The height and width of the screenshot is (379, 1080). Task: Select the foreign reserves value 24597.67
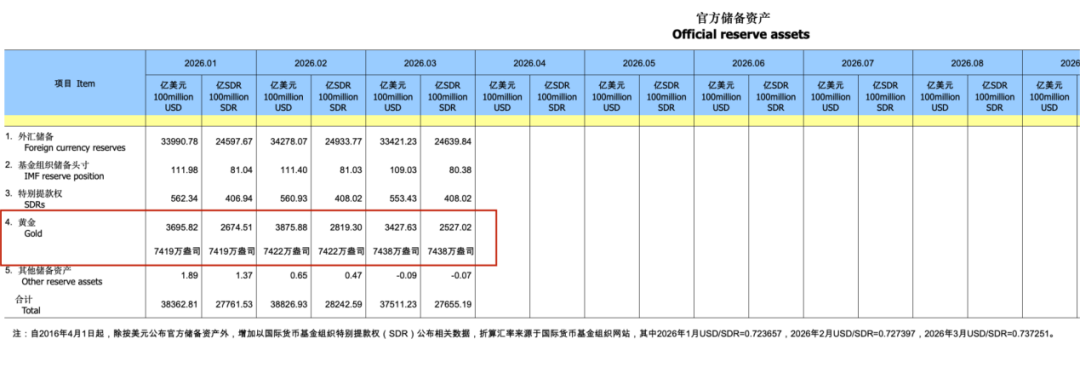pyautogui.click(x=234, y=141)
